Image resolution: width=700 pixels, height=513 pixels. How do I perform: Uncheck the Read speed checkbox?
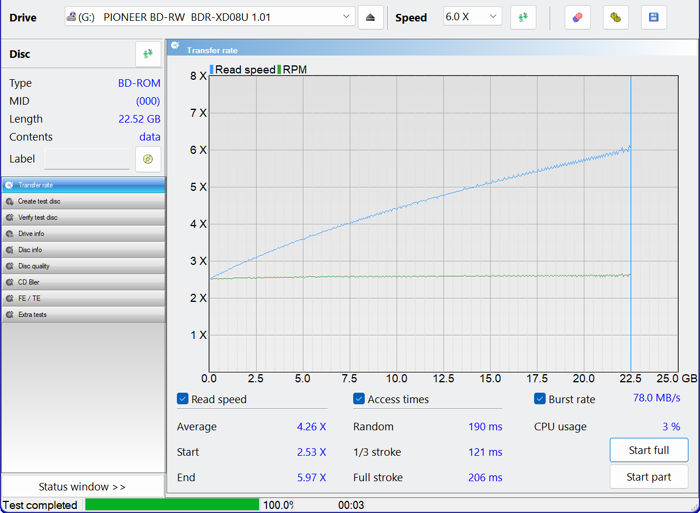183,399
